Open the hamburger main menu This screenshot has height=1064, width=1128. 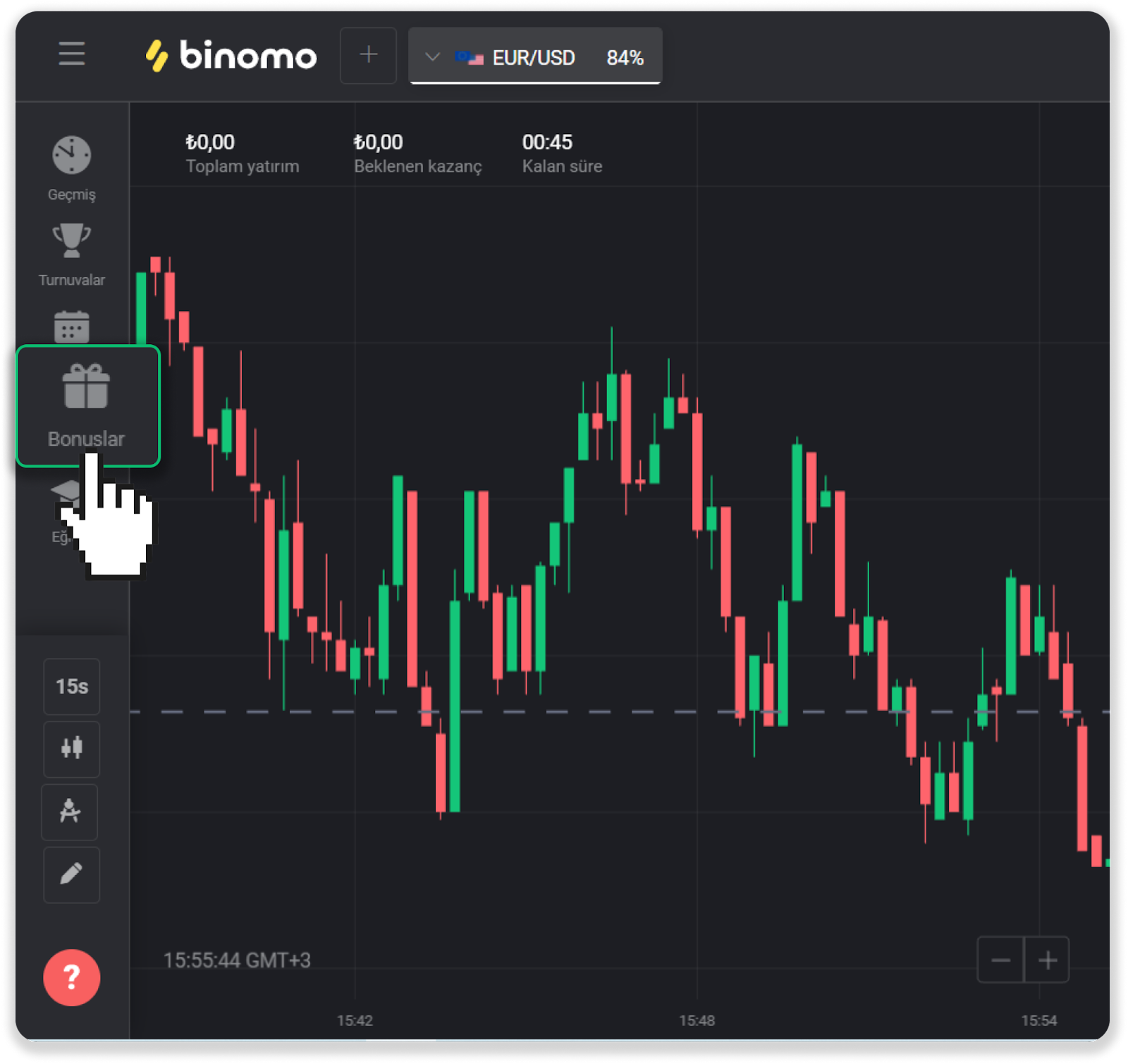pyautogui.click(x=71, y=54)
